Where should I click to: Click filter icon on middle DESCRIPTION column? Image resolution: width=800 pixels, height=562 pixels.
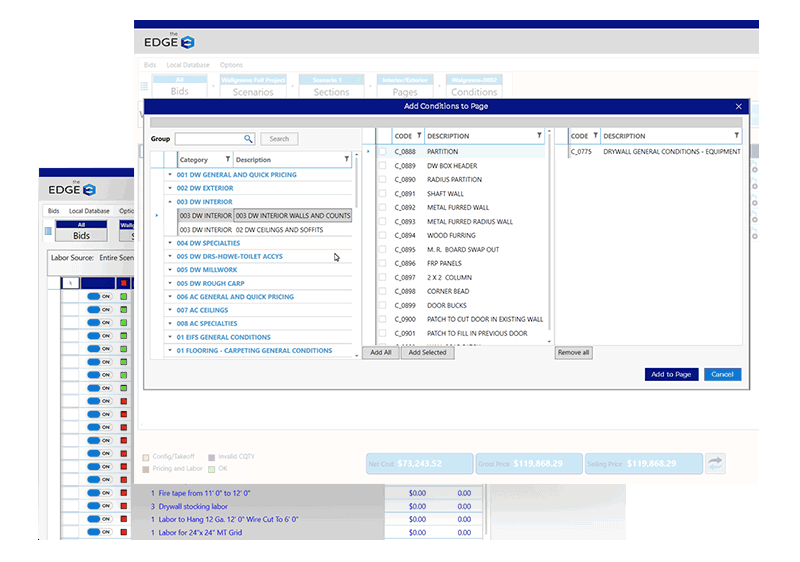pyautogui.click(x=539, y=136)
